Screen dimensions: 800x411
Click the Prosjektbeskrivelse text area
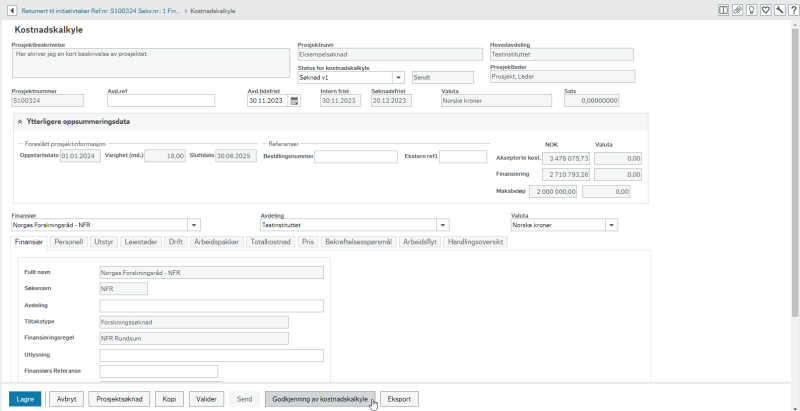click(151, 63)
